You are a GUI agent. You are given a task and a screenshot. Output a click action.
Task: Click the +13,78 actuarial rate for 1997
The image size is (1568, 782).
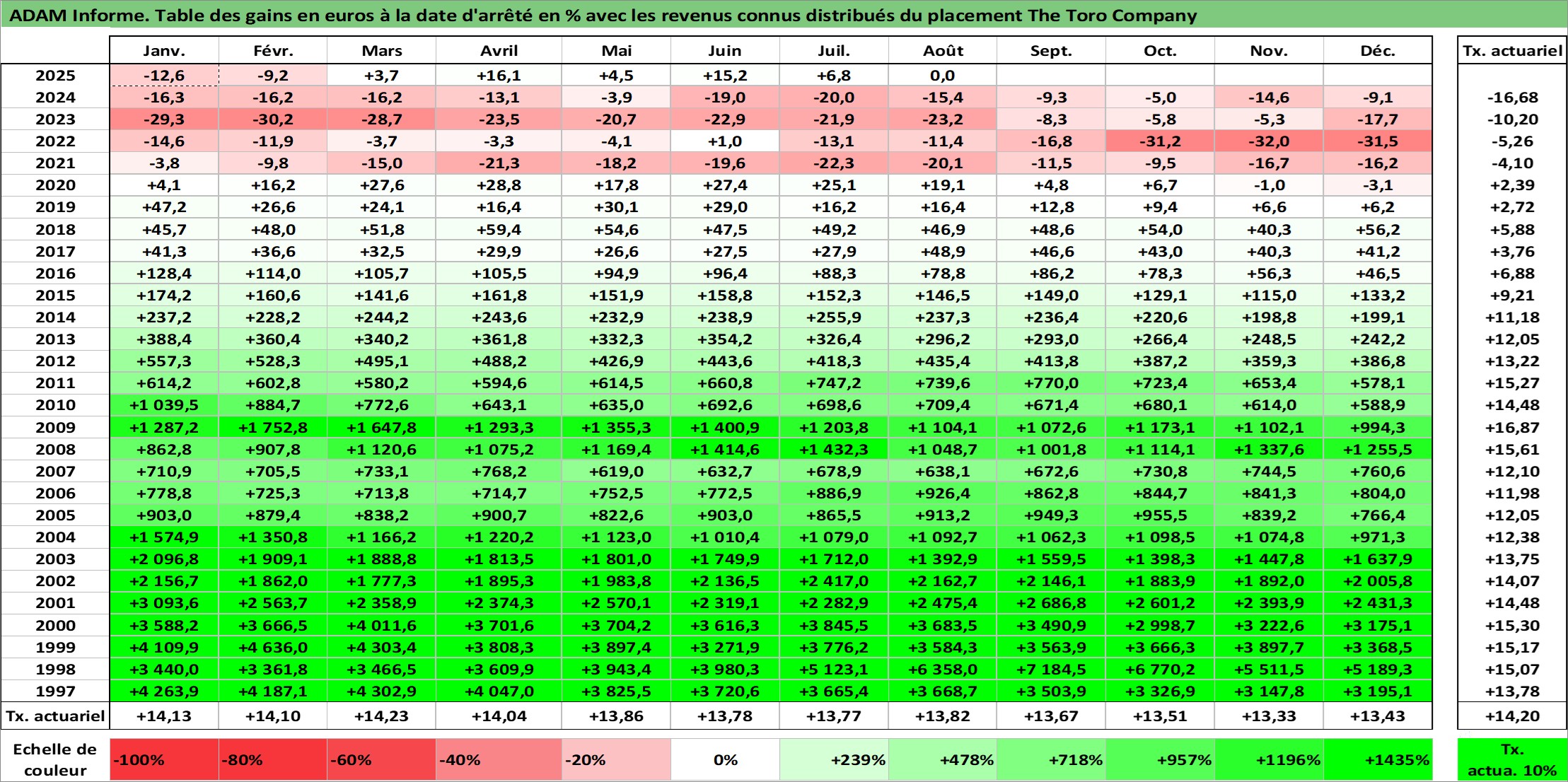1512,691
